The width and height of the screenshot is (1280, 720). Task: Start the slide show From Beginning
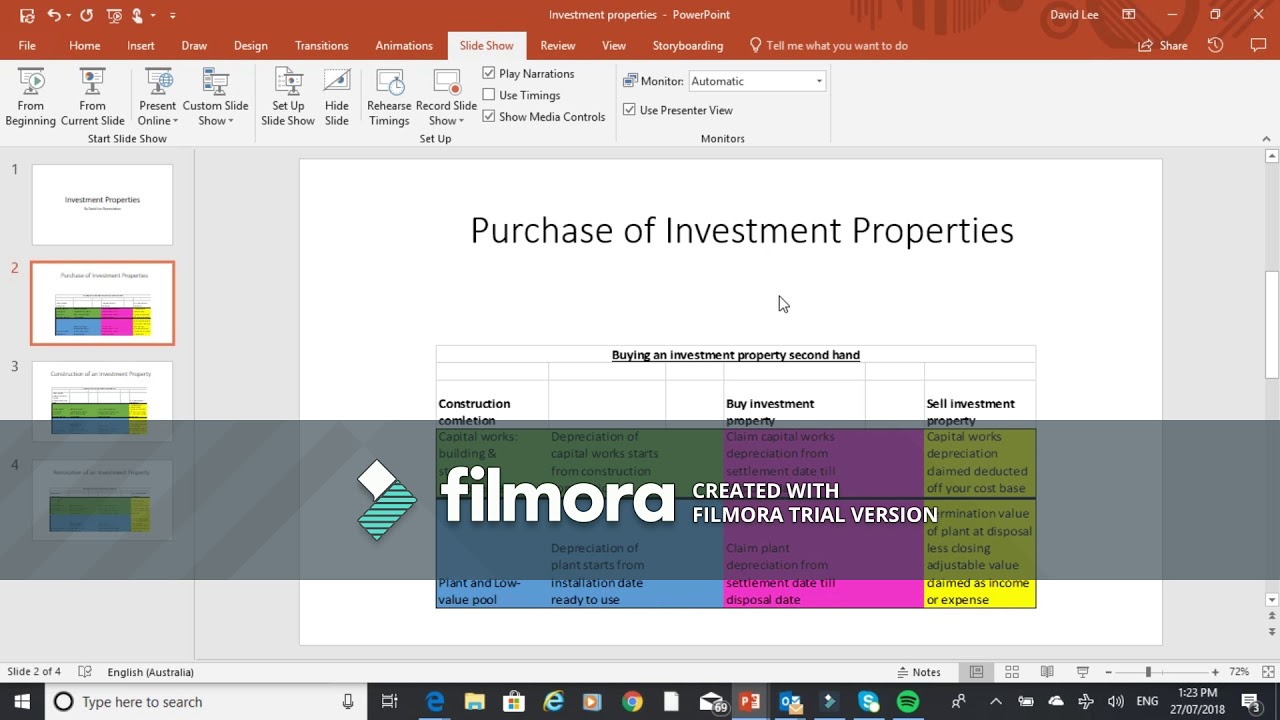(x=31, y=97)
